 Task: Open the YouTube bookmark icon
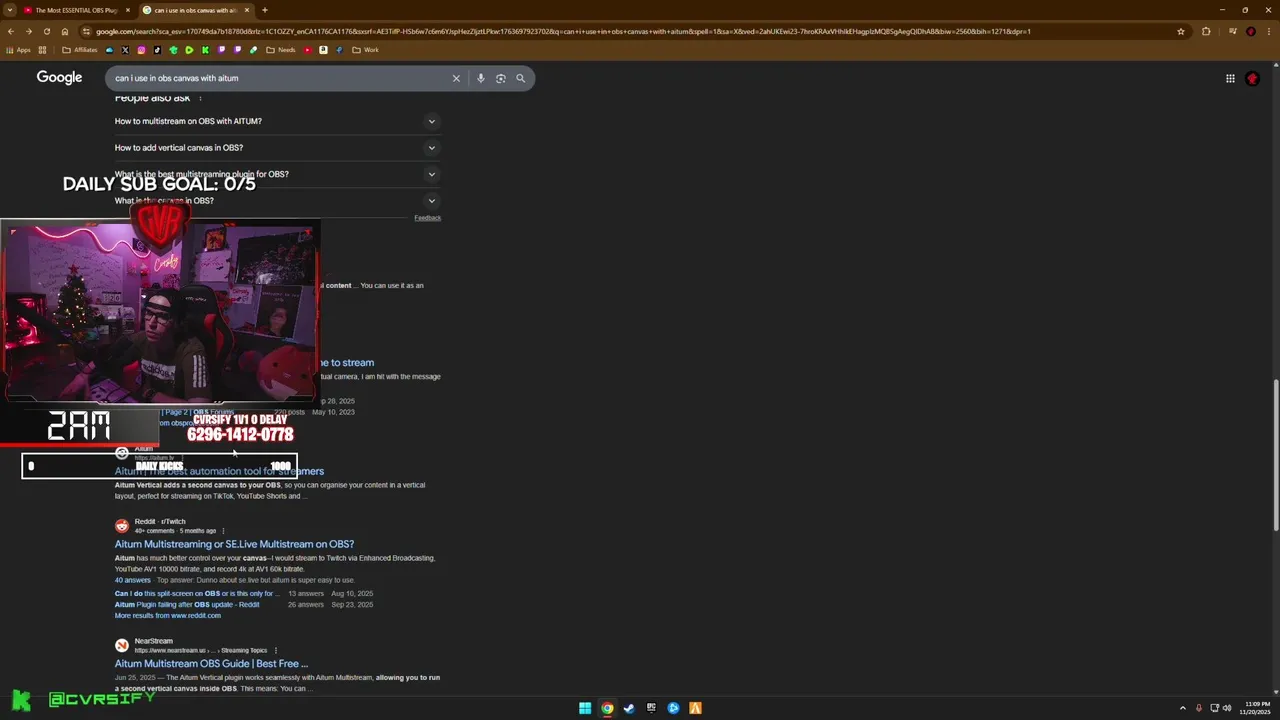pos(308,50)
